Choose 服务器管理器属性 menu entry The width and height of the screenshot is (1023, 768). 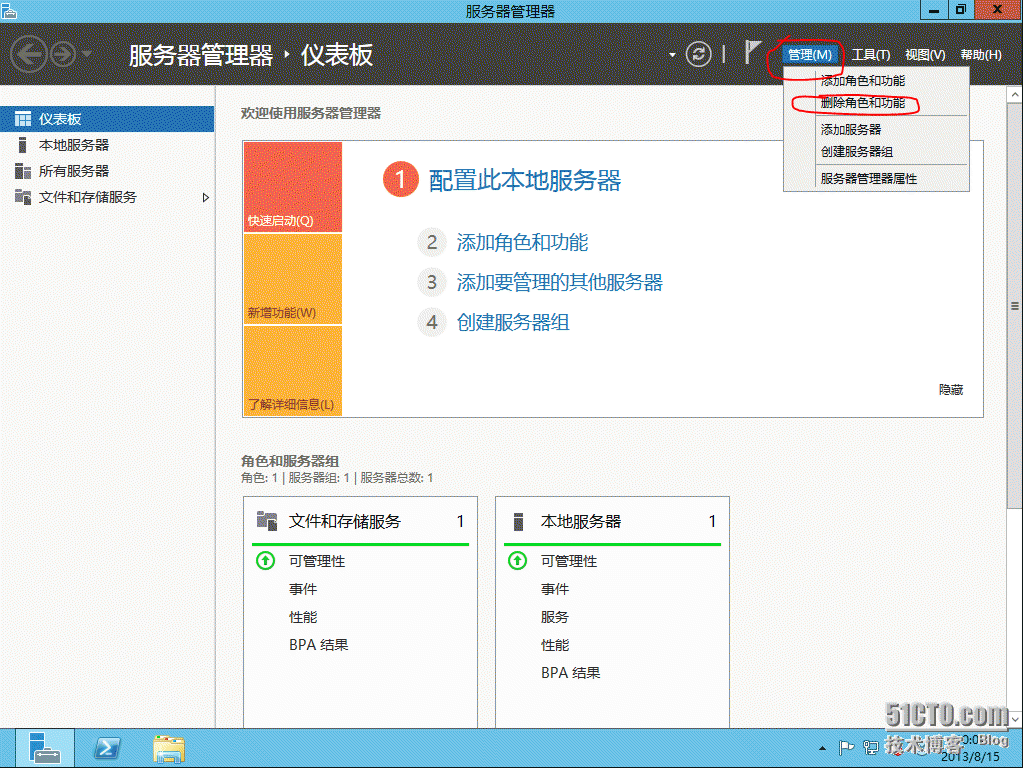[x=876, y=179]
